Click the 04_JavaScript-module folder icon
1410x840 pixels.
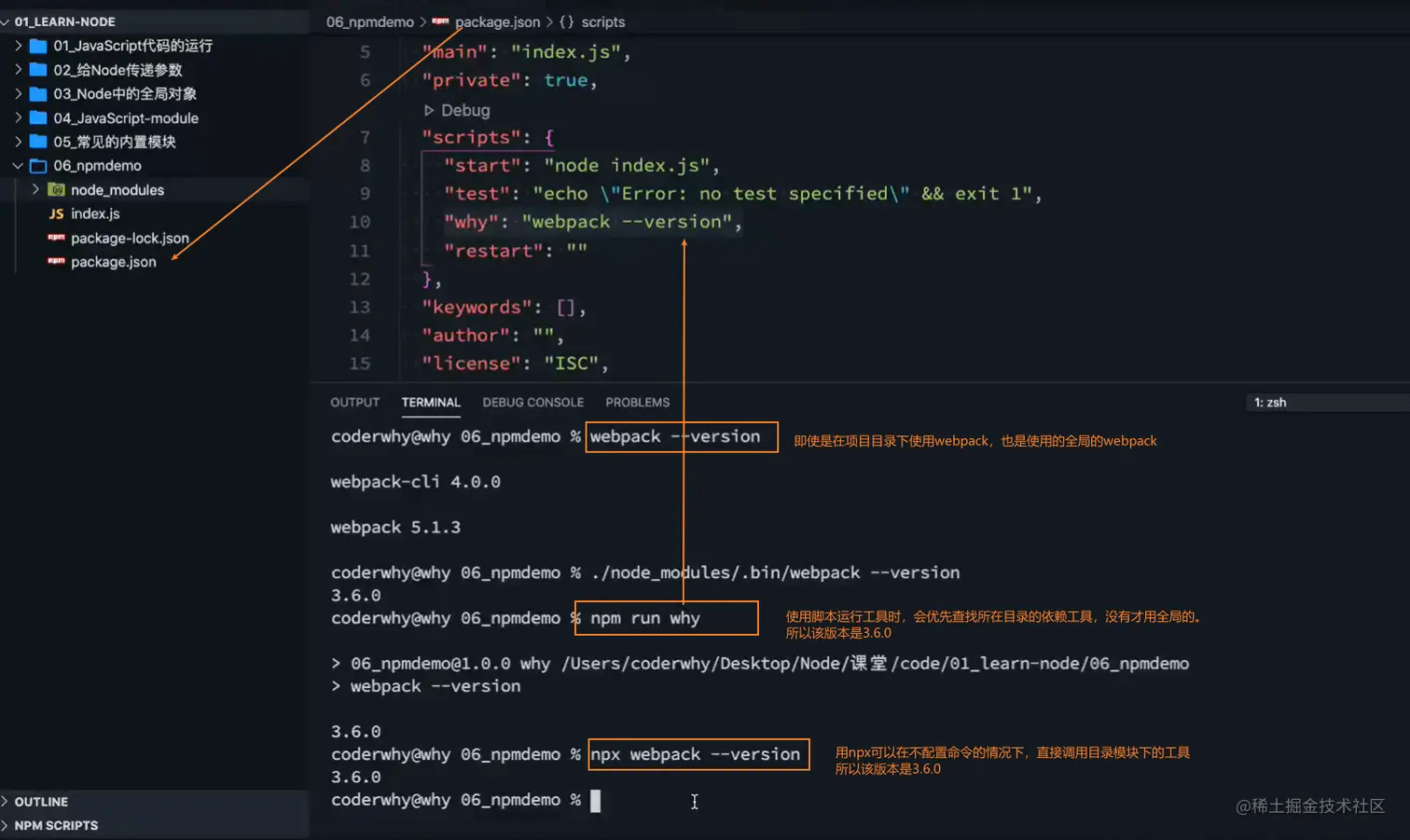(x=38, y=118)
